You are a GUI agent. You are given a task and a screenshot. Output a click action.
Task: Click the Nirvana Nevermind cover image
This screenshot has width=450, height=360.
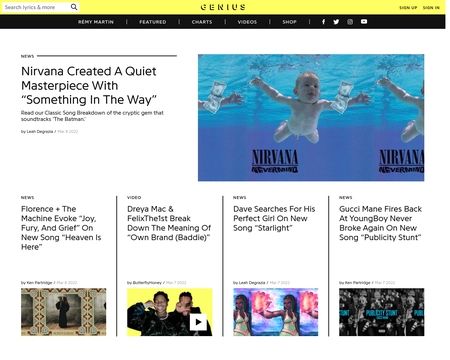coord(311,118)
